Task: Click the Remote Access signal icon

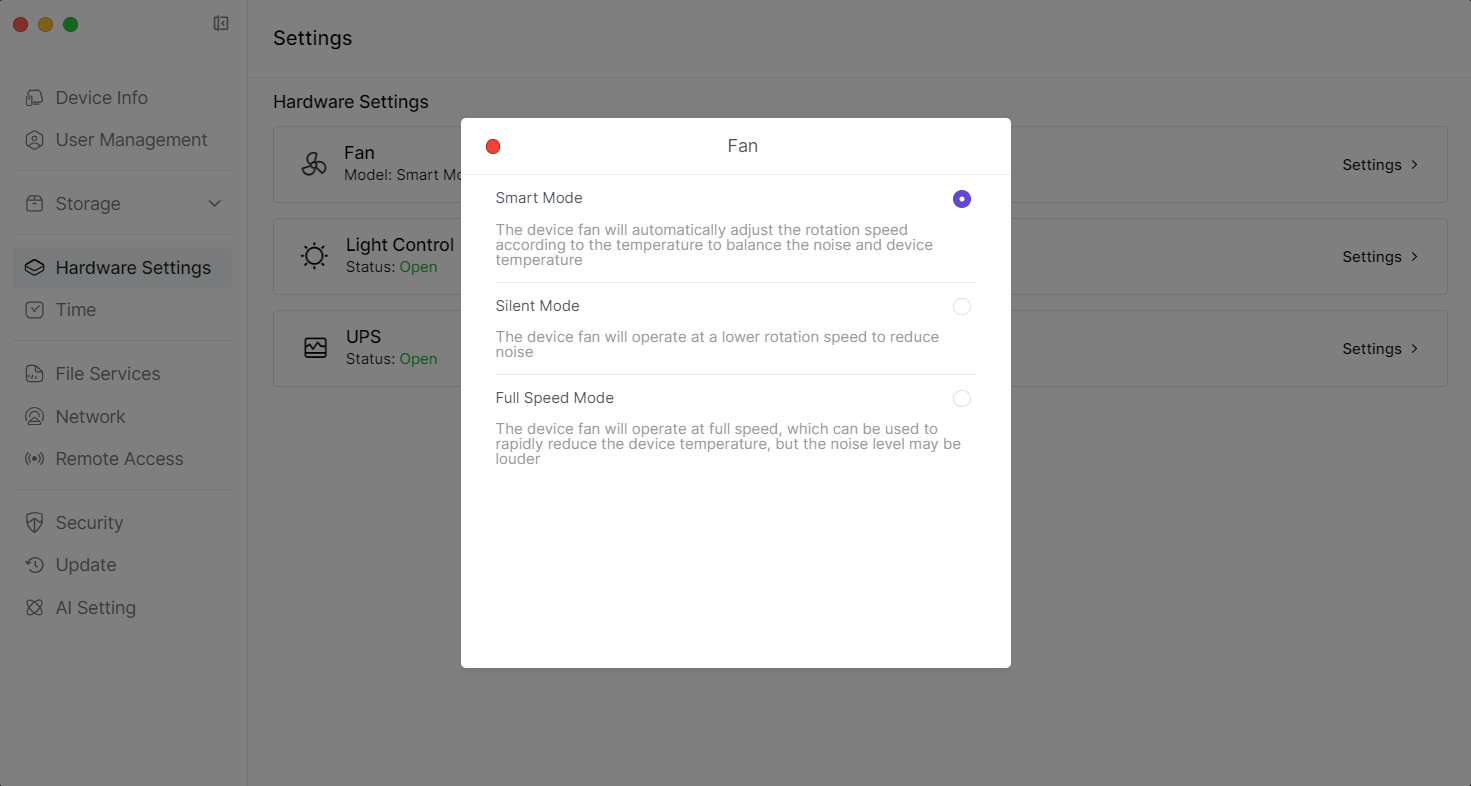Action: [35, 459]
